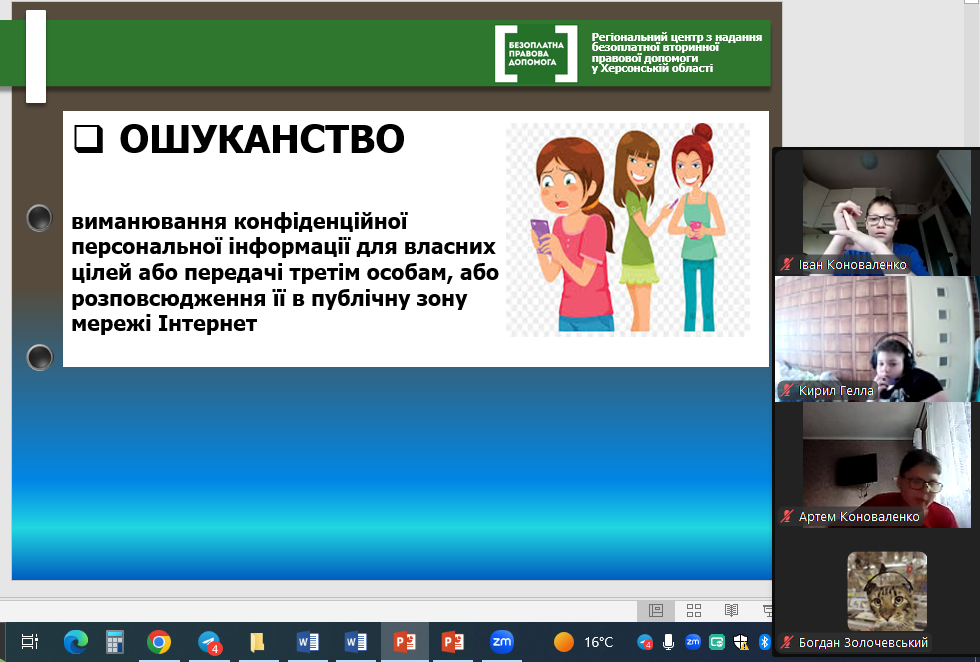980x662 pixels.
Task: Open Telegram taskbar icon with badge 4
Action: coord(209,642)
